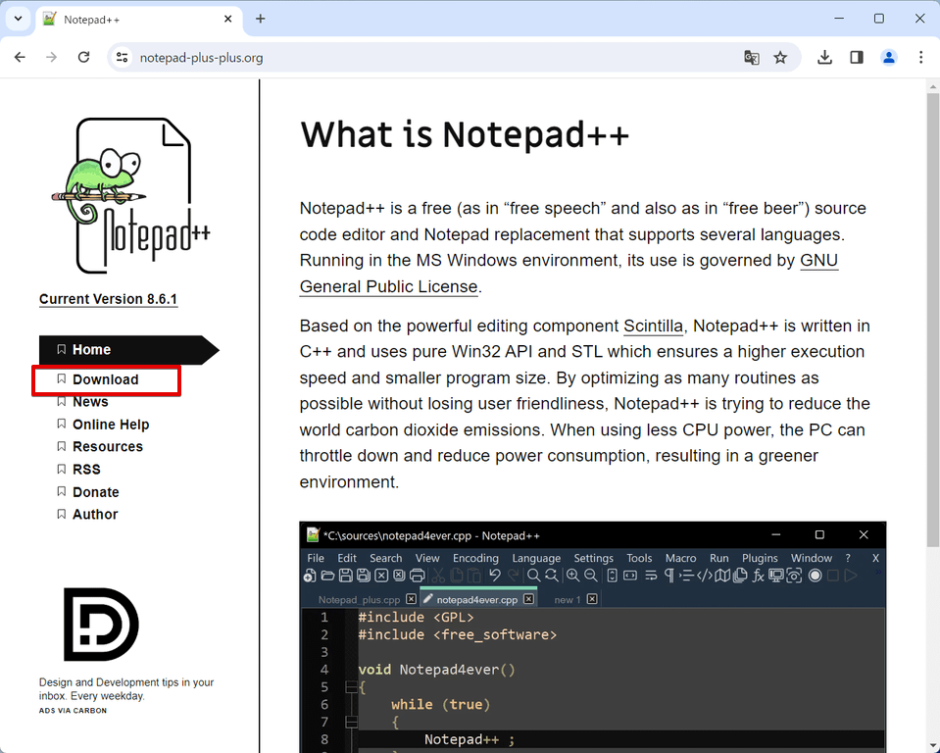Reload the current page
This screenshot has height=753, width=940.
[x=83, y=58]
